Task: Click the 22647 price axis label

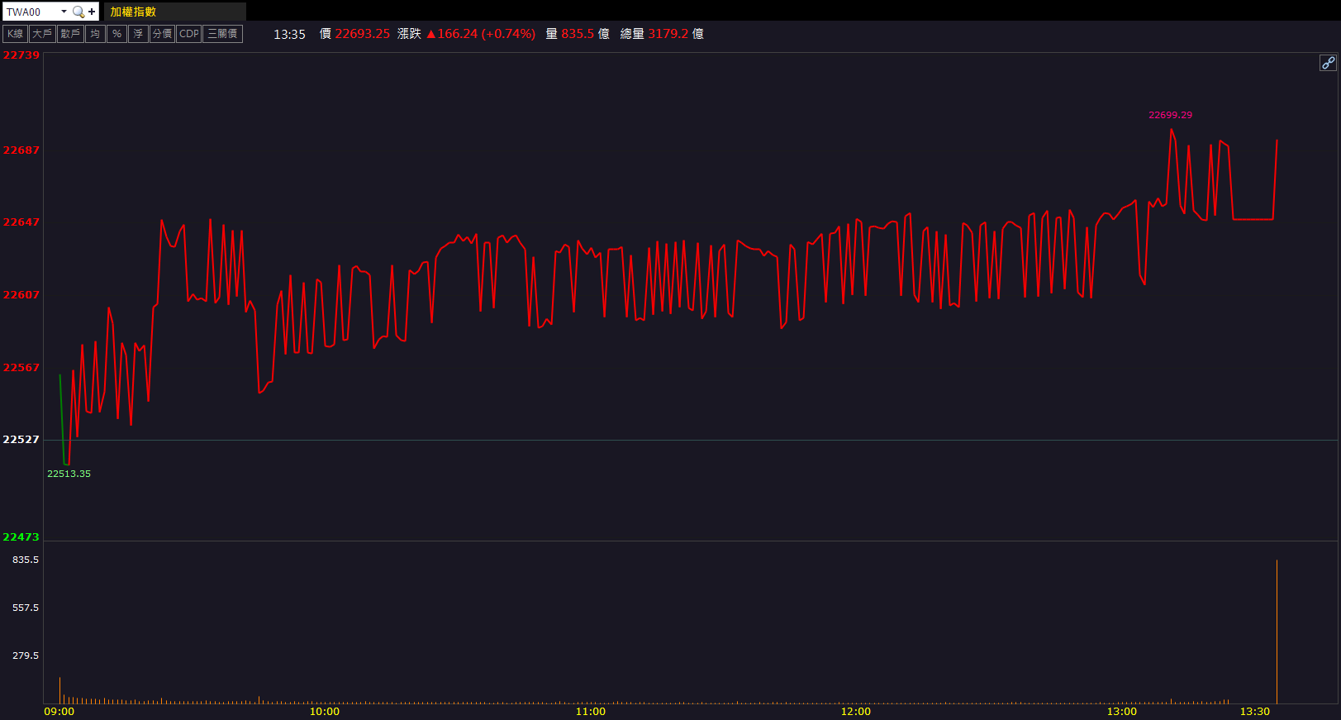Action: click(21, 222)
